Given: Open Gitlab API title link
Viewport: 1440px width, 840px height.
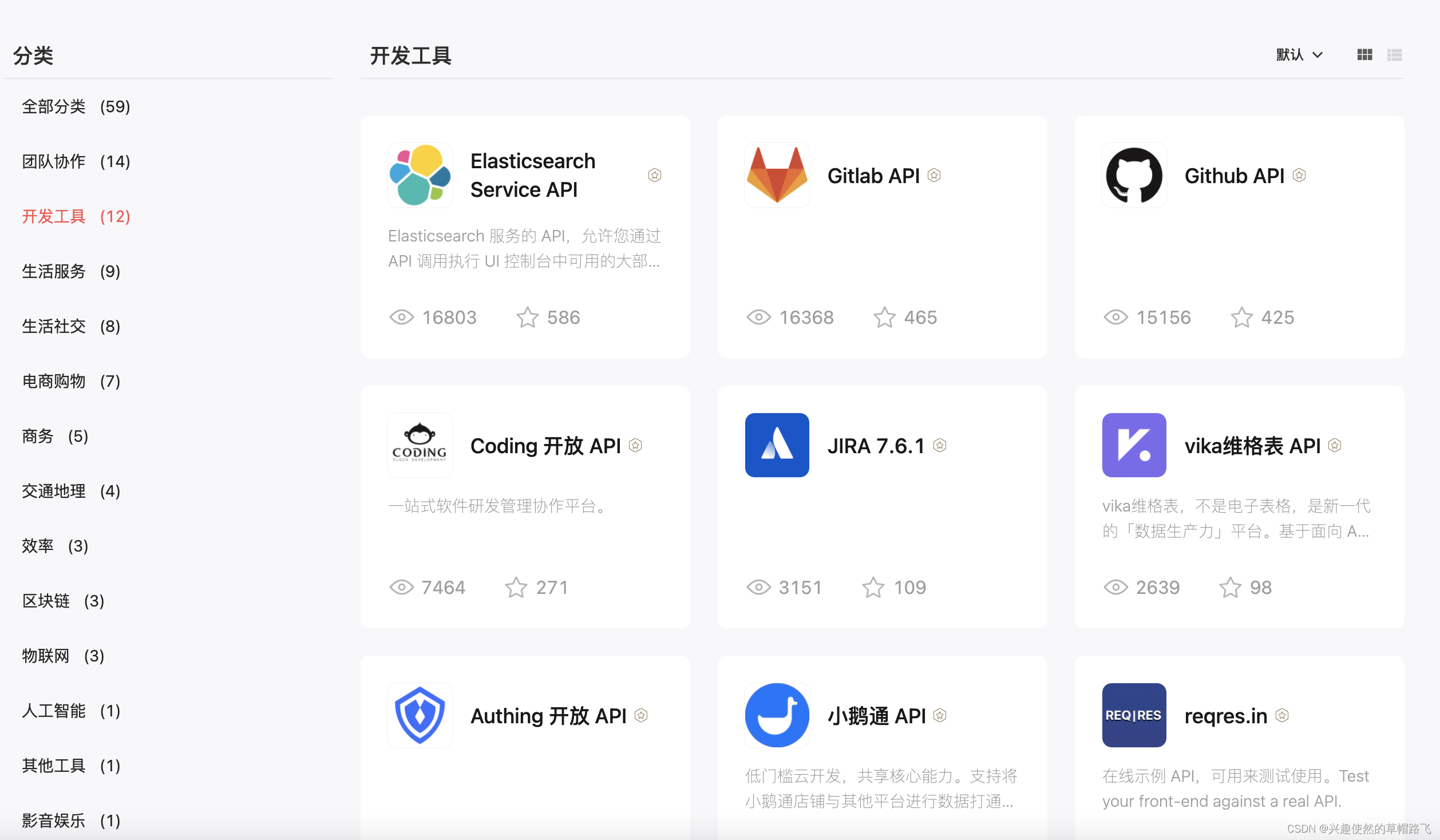Looking at the screenshot, I should coord(873,176).
